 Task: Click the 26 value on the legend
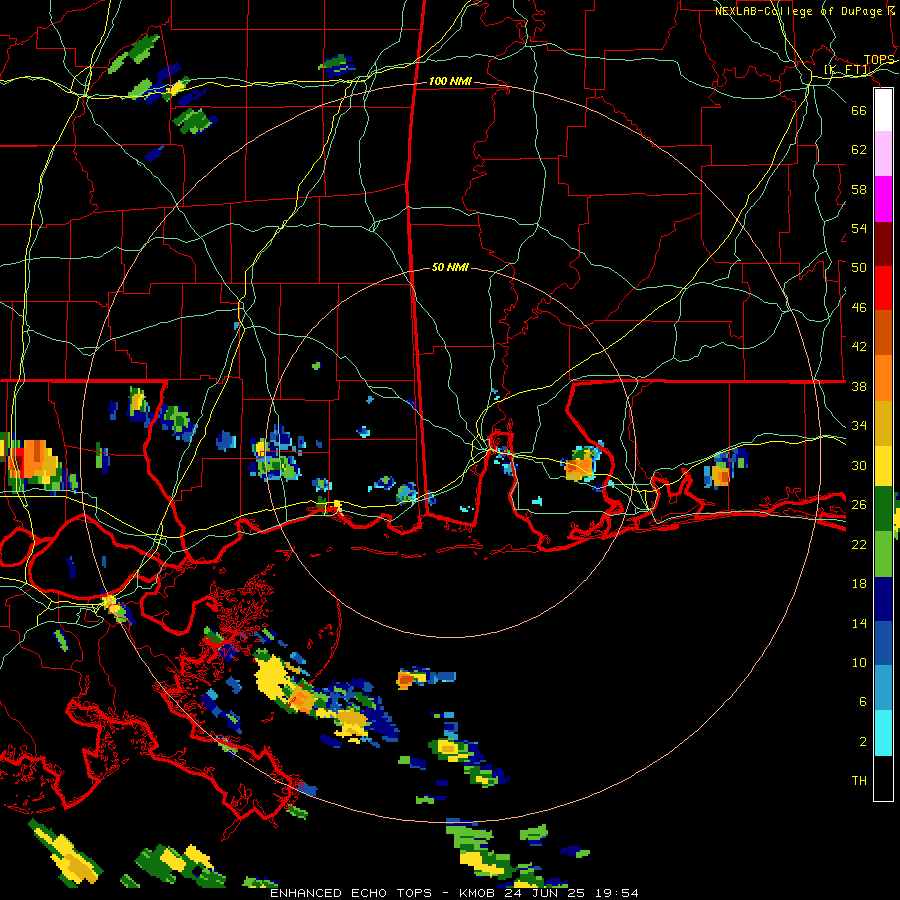[x=859, y=505]
